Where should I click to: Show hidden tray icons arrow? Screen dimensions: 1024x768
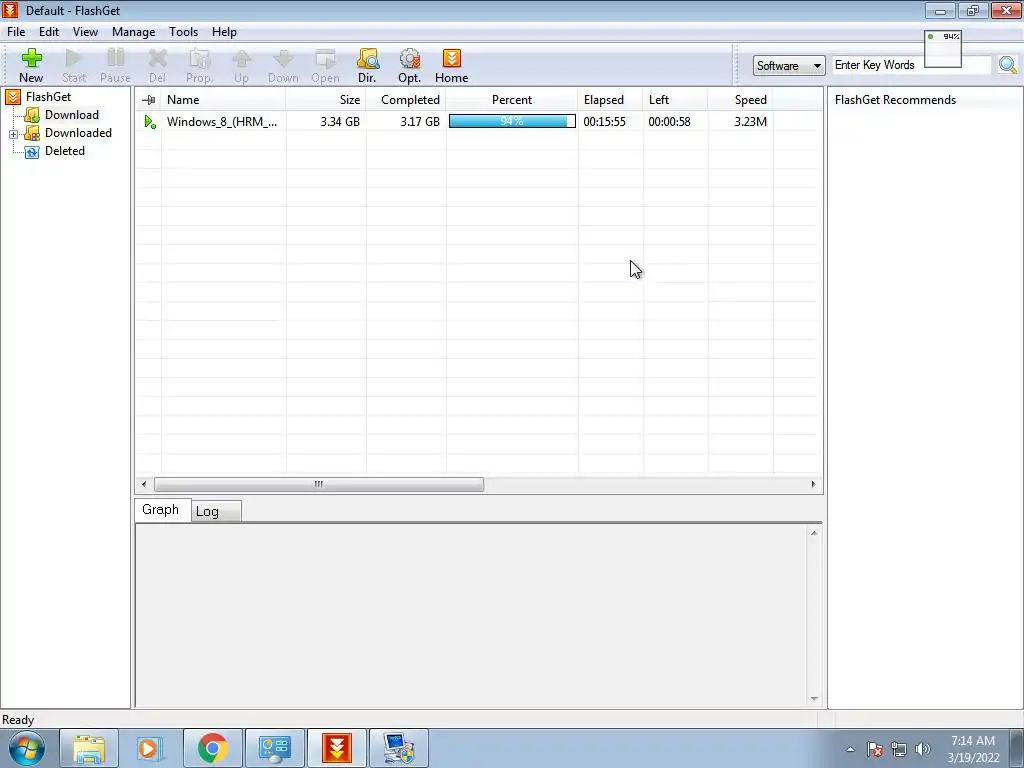tap(850, 749)
